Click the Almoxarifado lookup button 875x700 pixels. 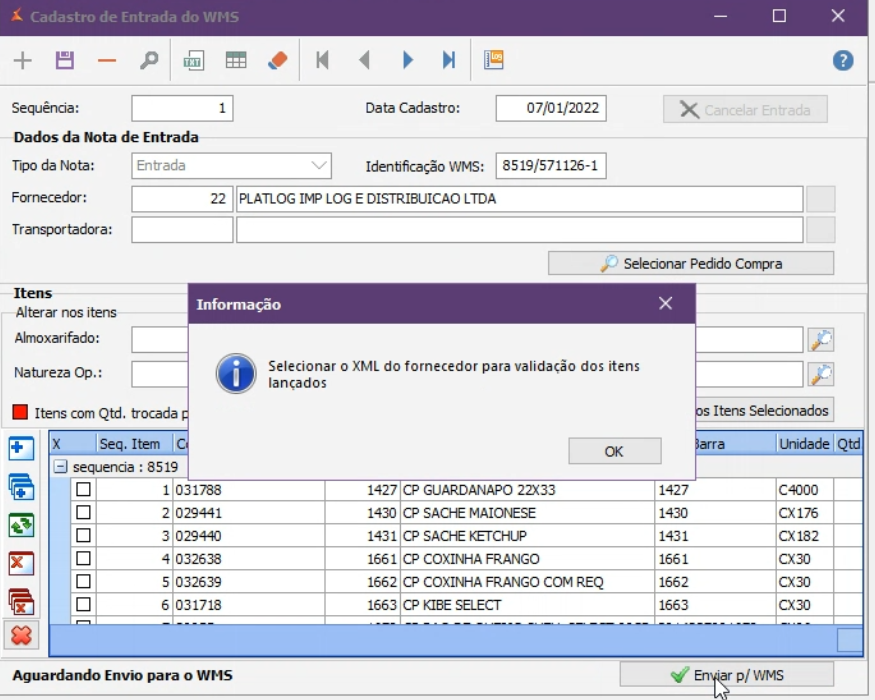click(821, 340)
